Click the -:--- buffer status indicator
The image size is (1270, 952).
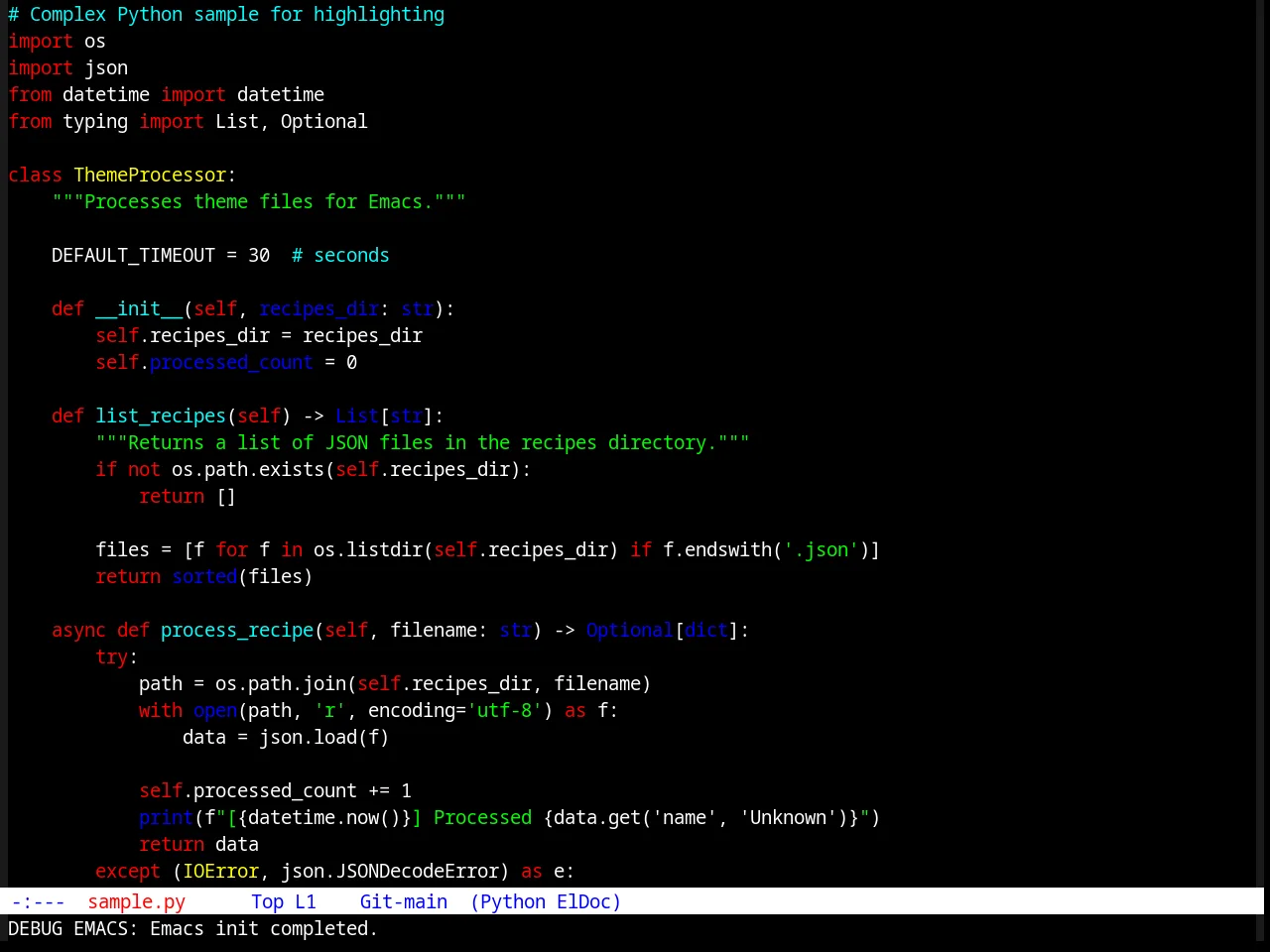click(39, 901)
